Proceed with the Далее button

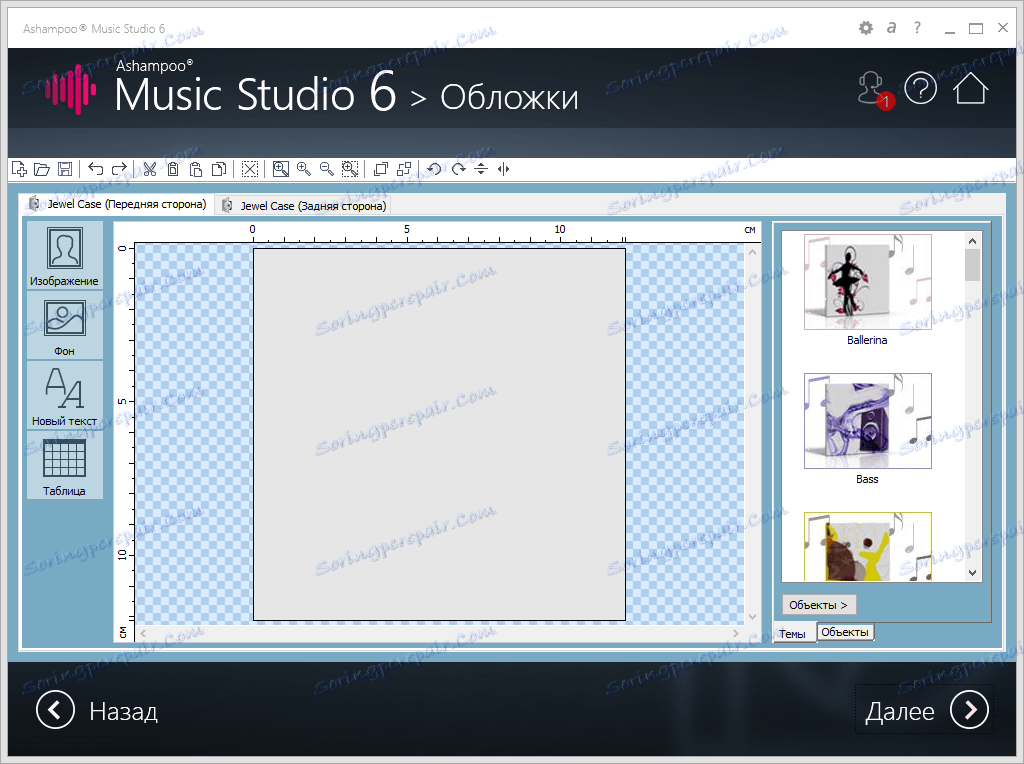coord(925,710)
